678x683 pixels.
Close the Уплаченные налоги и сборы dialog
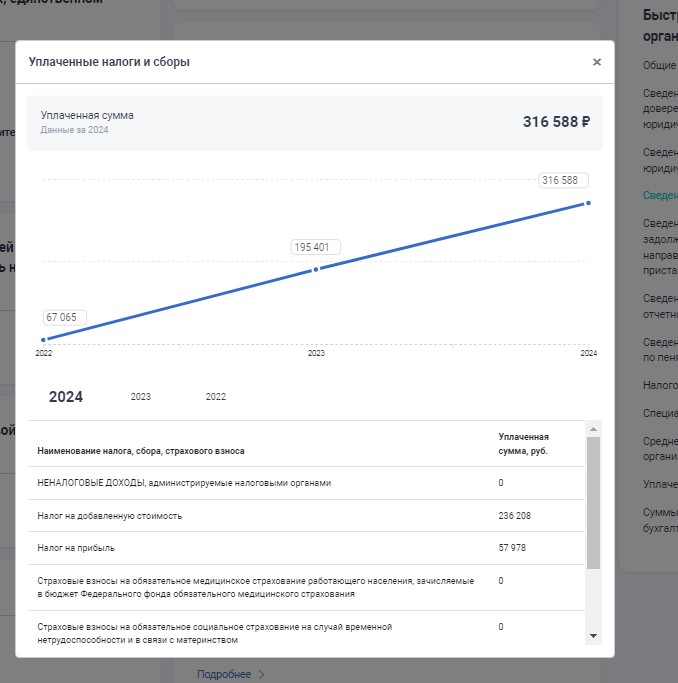point(597,62)
